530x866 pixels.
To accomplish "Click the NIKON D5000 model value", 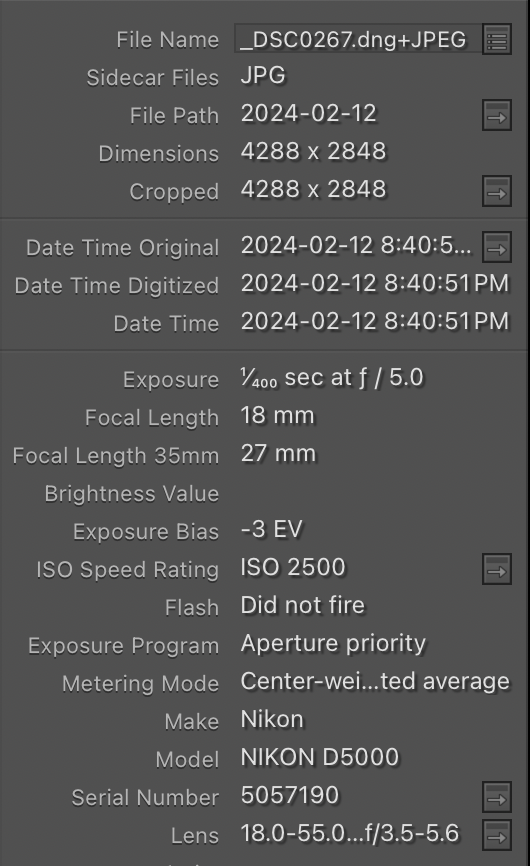I will (320, 757).
